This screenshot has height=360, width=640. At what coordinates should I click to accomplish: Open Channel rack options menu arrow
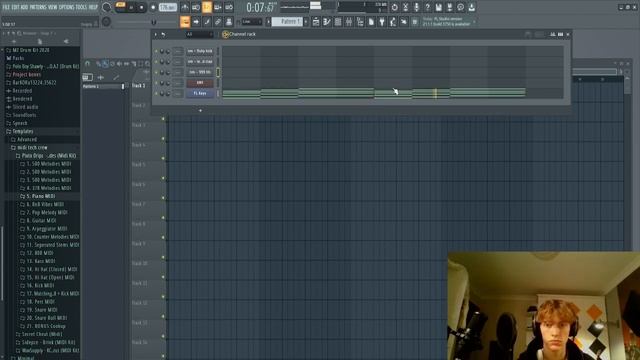[x=156, y=35]
